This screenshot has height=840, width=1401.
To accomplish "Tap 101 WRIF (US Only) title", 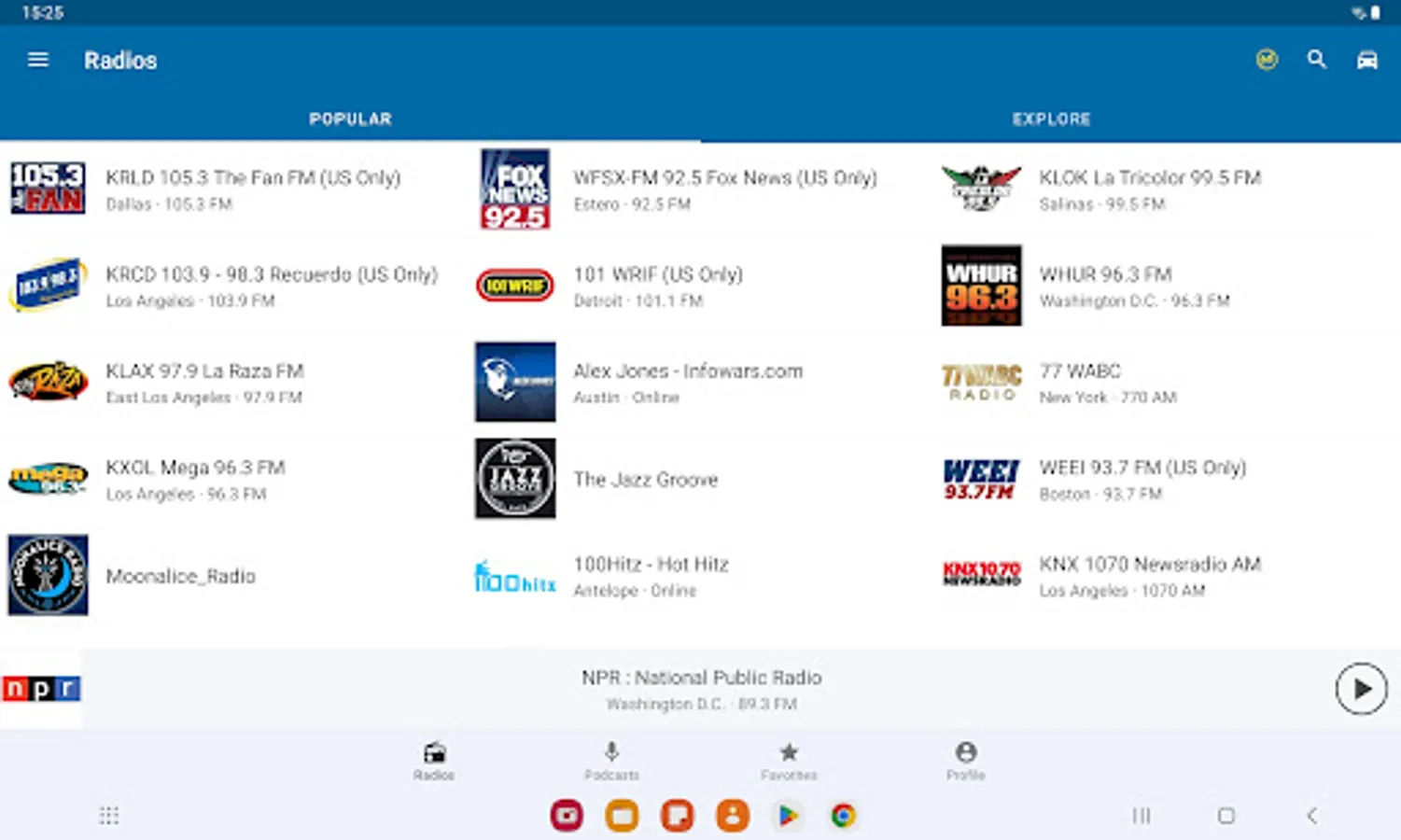I will 658,274.
